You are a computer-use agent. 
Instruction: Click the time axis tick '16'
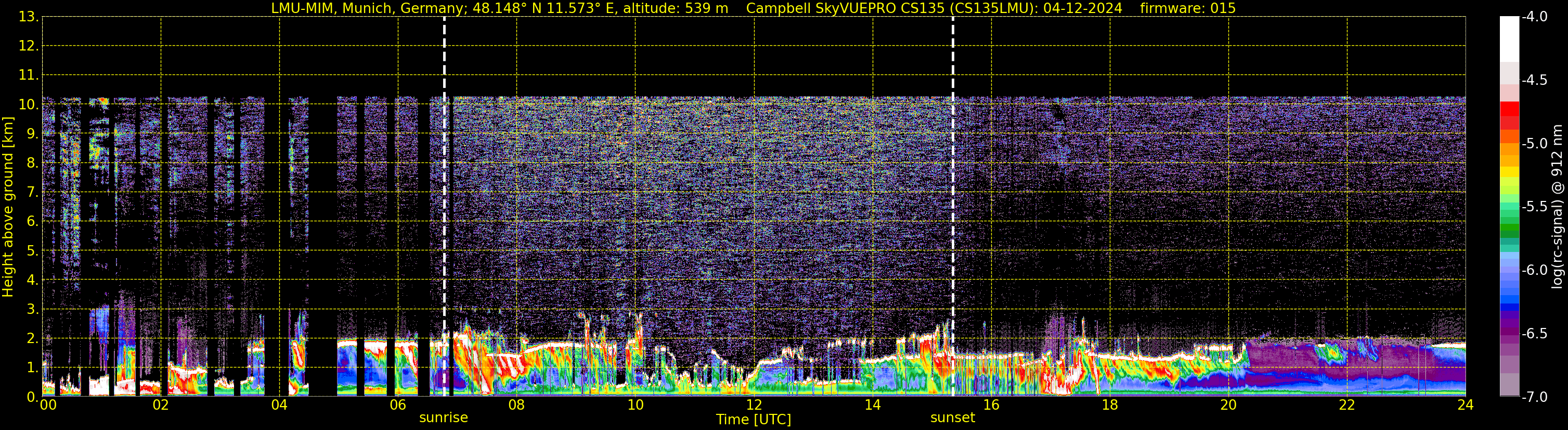click(992, 405)
